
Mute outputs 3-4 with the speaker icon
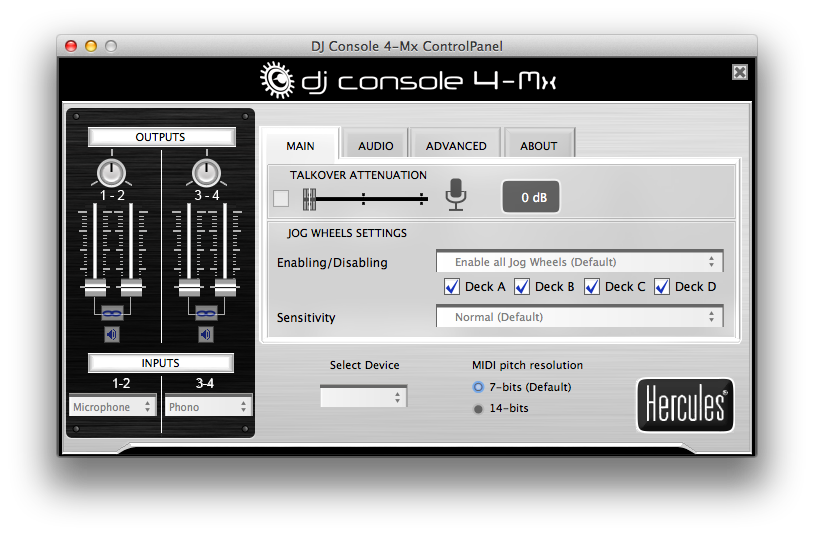[206, 334]
